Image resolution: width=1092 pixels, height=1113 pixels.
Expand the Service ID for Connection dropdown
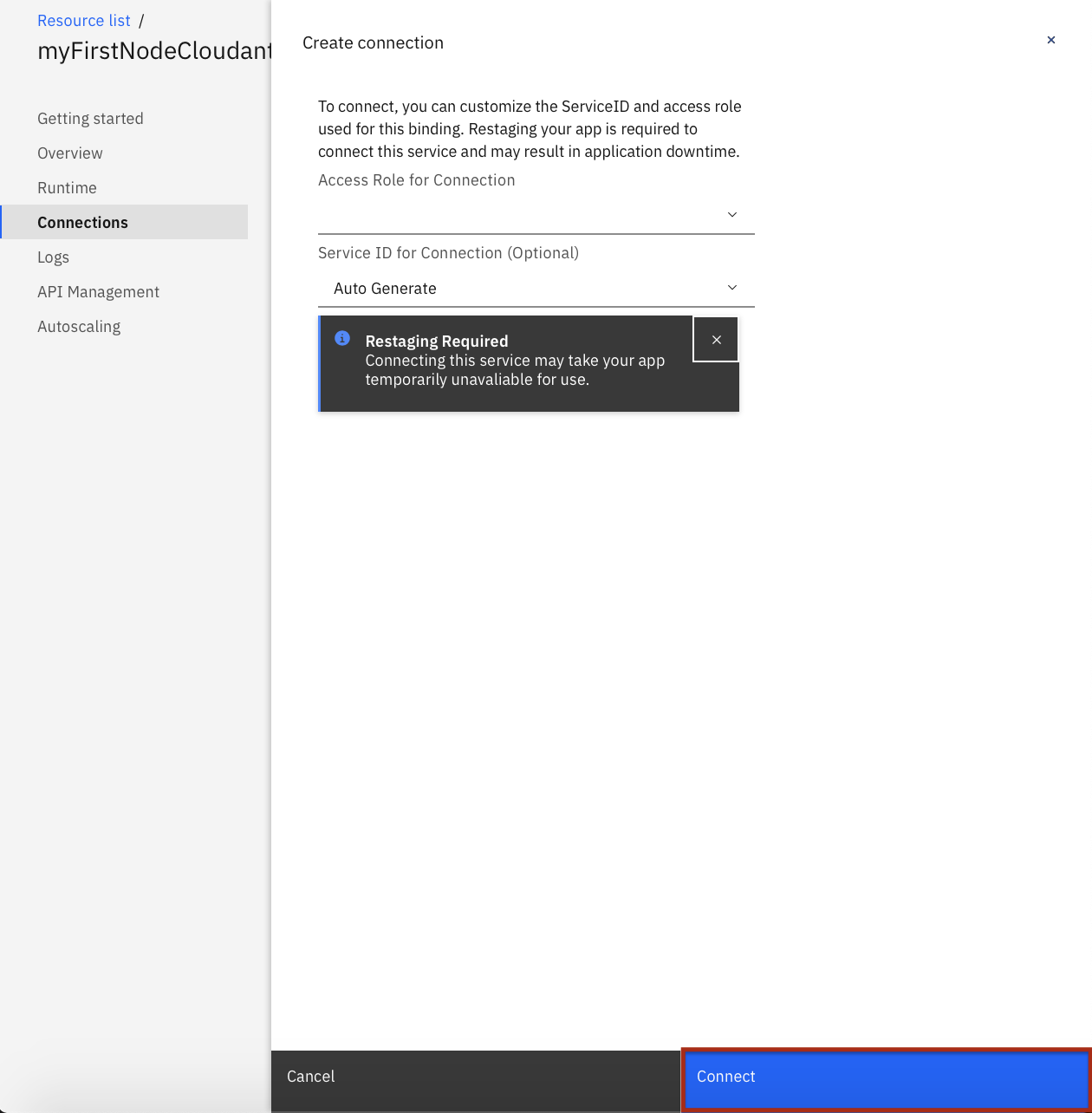(x=536, y=288)
